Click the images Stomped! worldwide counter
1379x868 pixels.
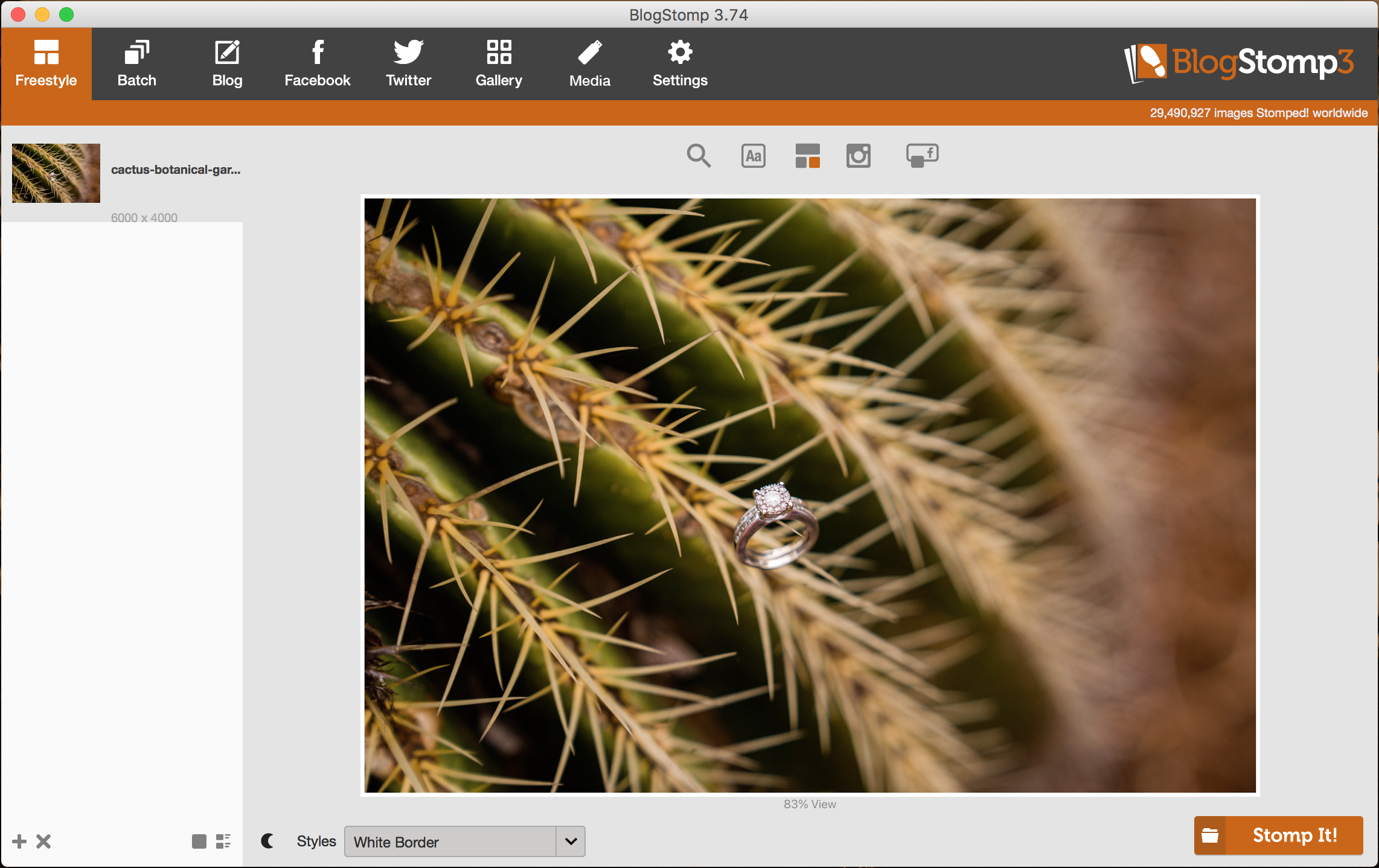tap(1258, 113)
